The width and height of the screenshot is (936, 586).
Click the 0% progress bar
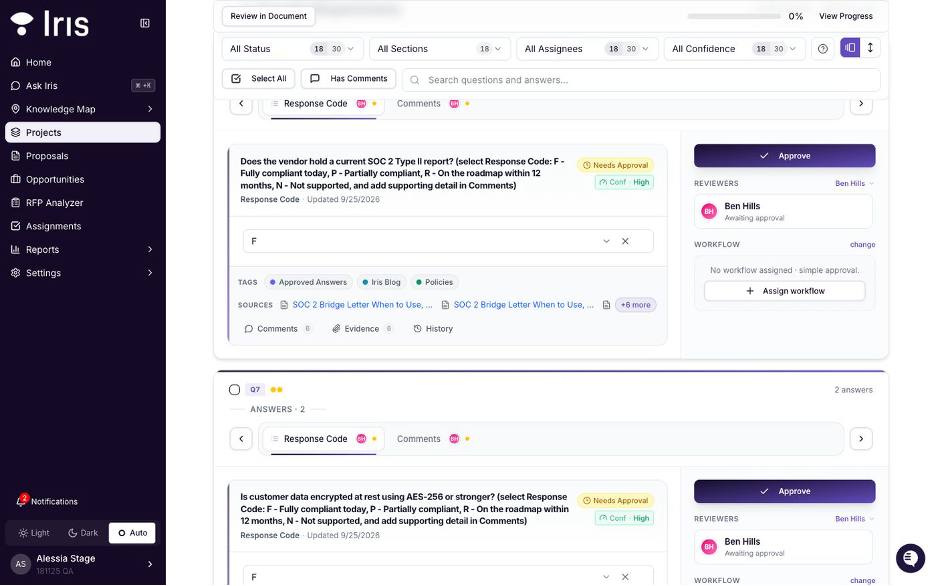734,16
